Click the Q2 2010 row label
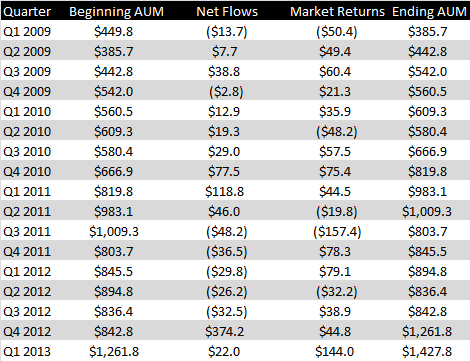 click(x=27, y=132)
